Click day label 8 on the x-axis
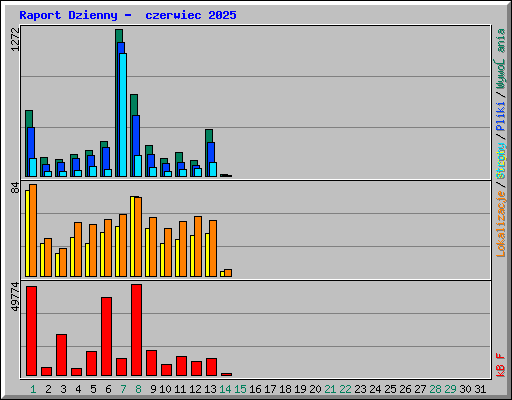 point(138,389)
